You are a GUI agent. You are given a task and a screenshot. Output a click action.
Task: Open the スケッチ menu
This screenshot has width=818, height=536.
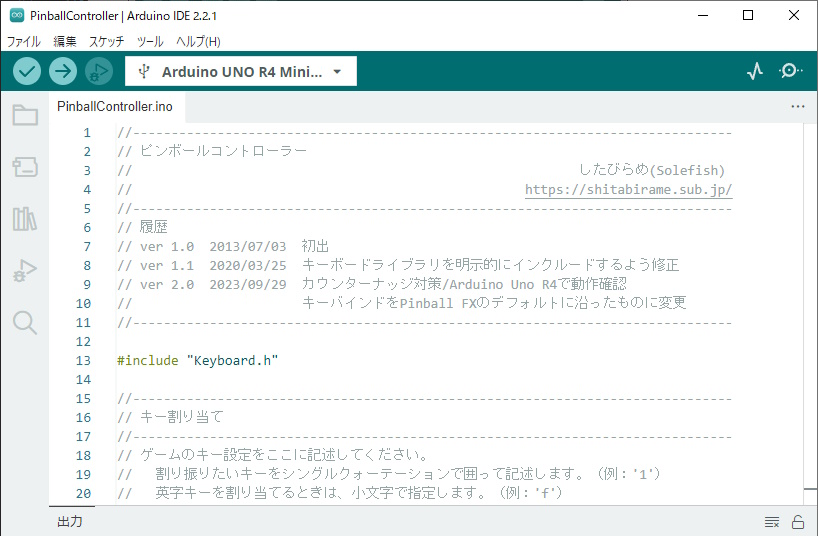107,42
